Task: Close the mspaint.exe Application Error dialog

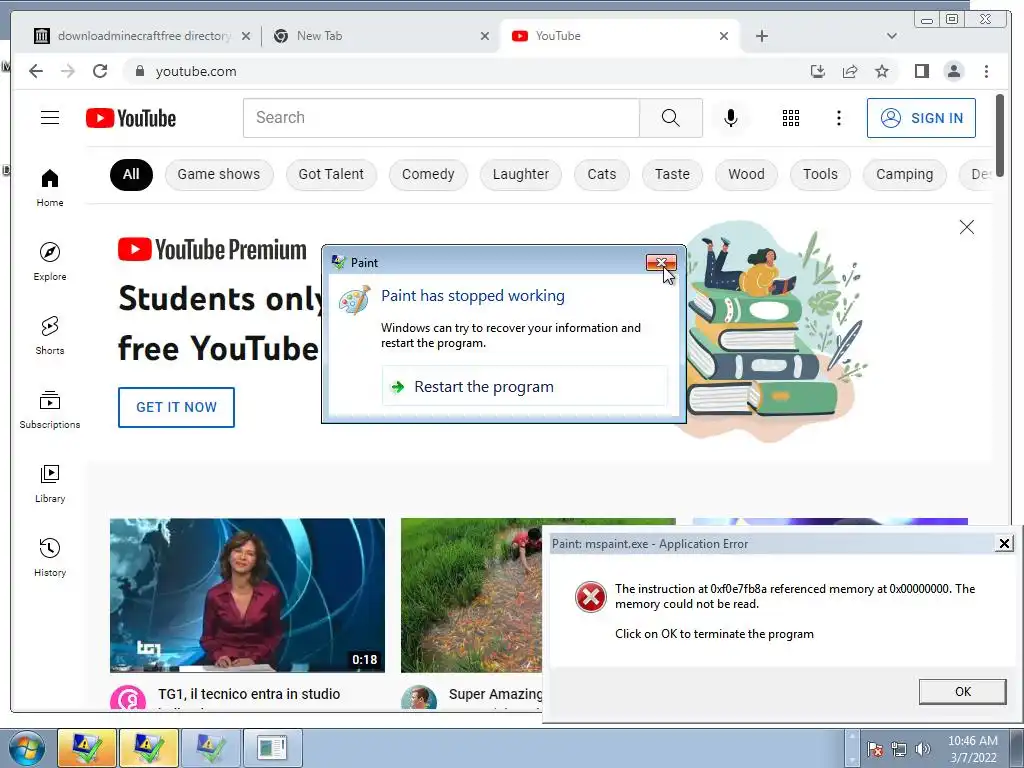Action: pos(1004,543)
